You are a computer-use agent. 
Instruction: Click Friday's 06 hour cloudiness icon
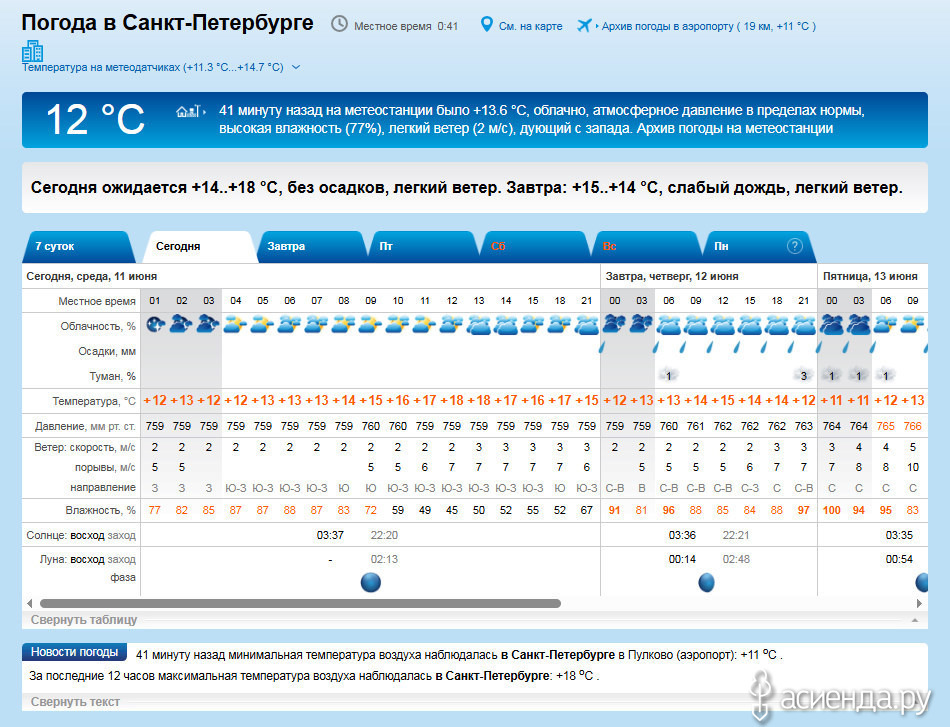(x=885, y=325)
